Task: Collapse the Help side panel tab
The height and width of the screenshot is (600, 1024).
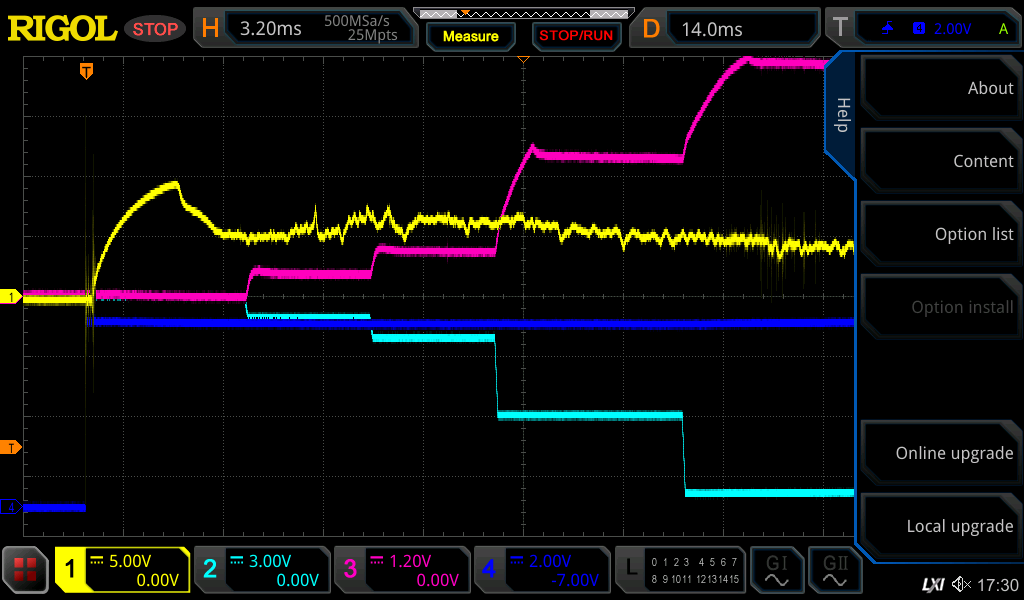Action: (x=841, y=114)
